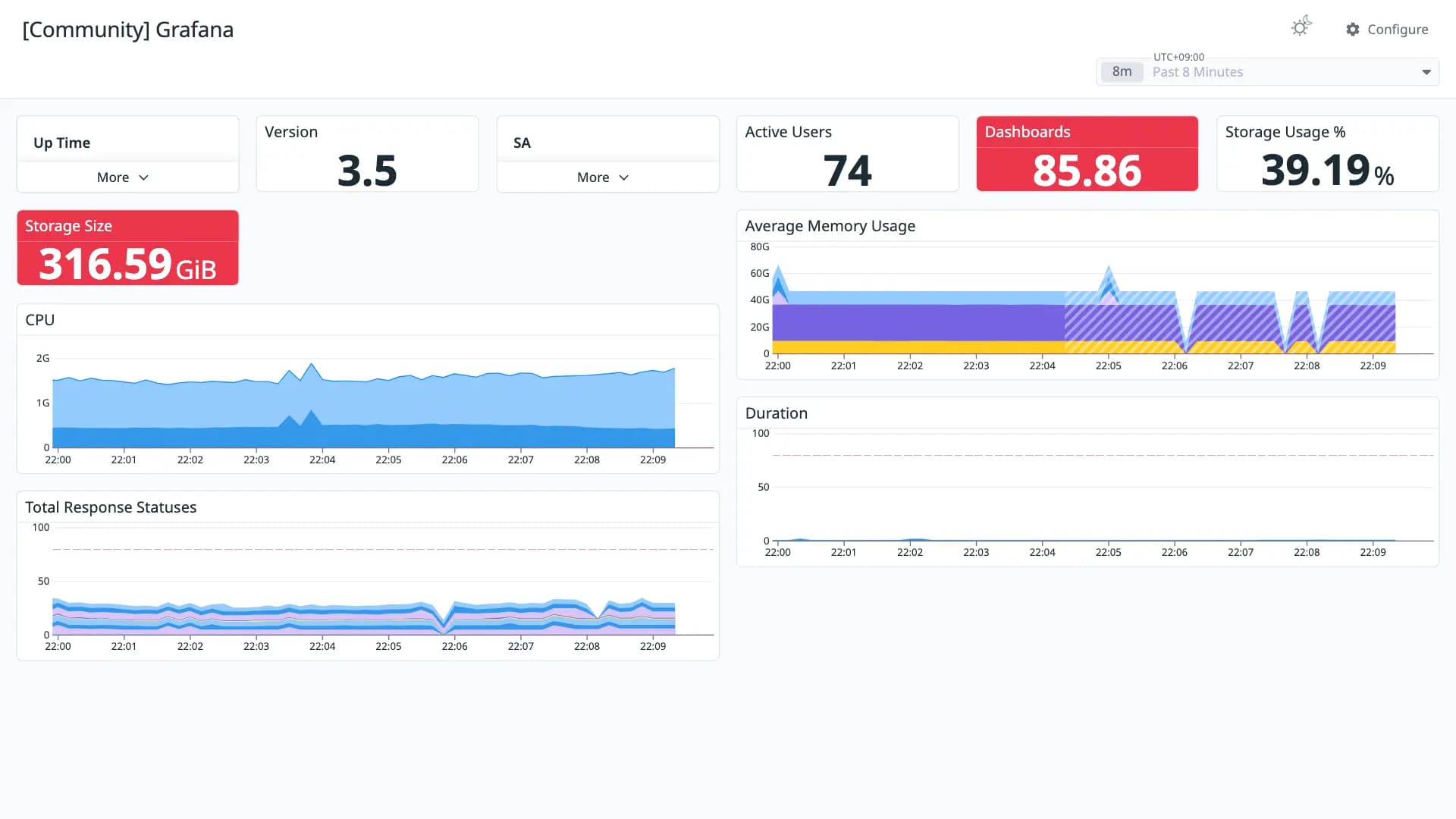Toggle the light/dark theme sun-moon icon
Viewport: 1456px width, 819px height.
pyautogui.click(x=1301, y=27)
